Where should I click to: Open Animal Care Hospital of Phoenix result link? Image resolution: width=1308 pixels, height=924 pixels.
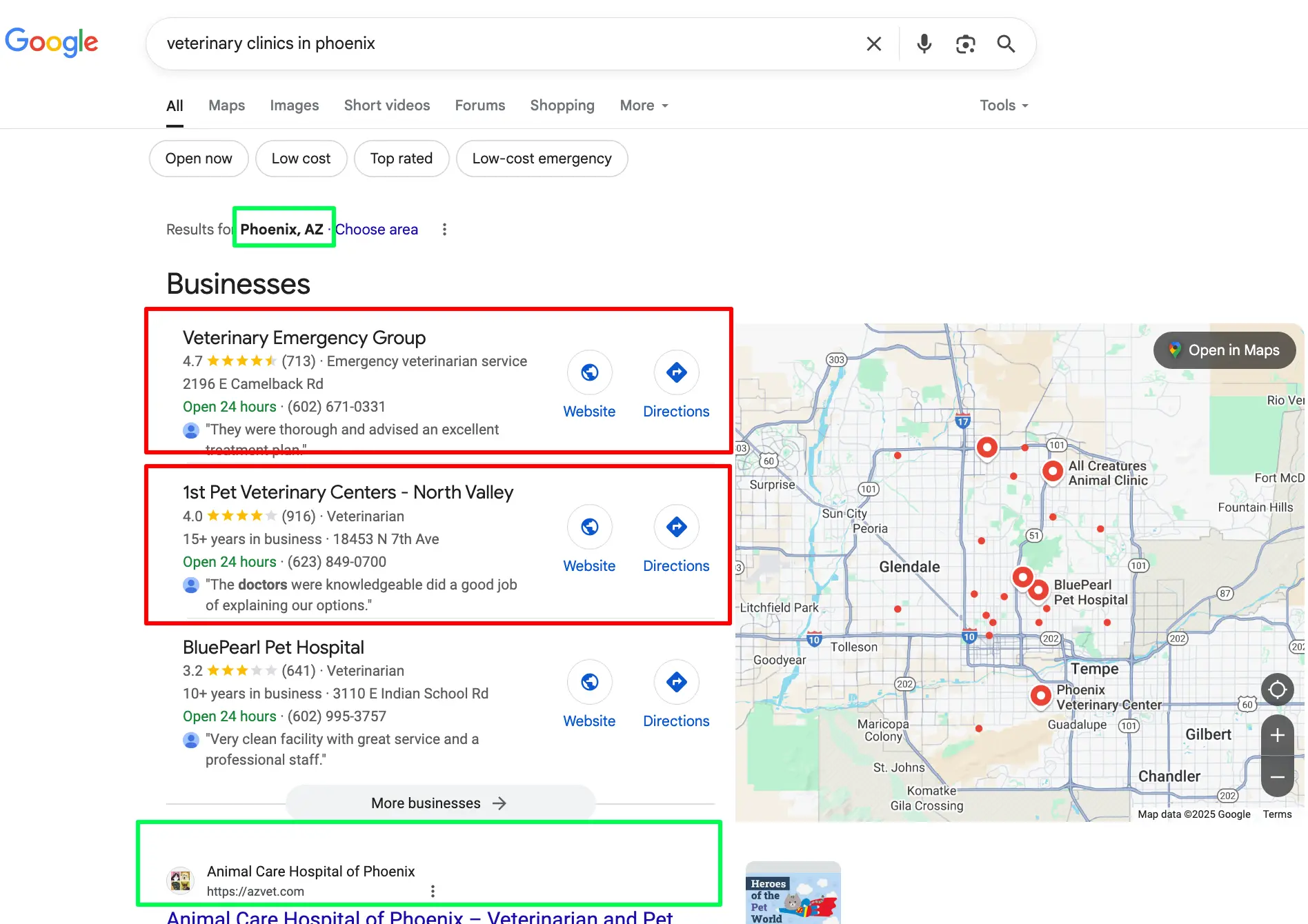pyautogui.click(x=419, y=916)
